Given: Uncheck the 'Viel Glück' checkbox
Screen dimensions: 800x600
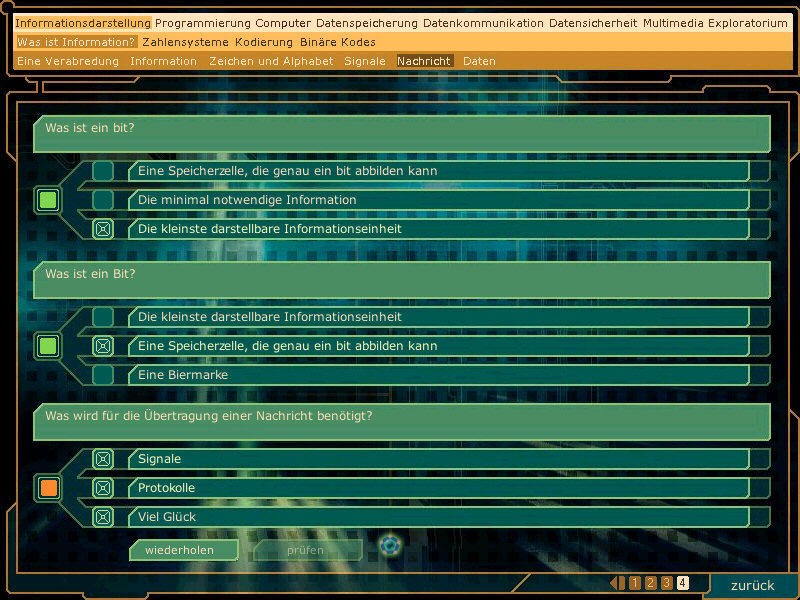Looking at the screenshot, I should [x=103, y=517].
